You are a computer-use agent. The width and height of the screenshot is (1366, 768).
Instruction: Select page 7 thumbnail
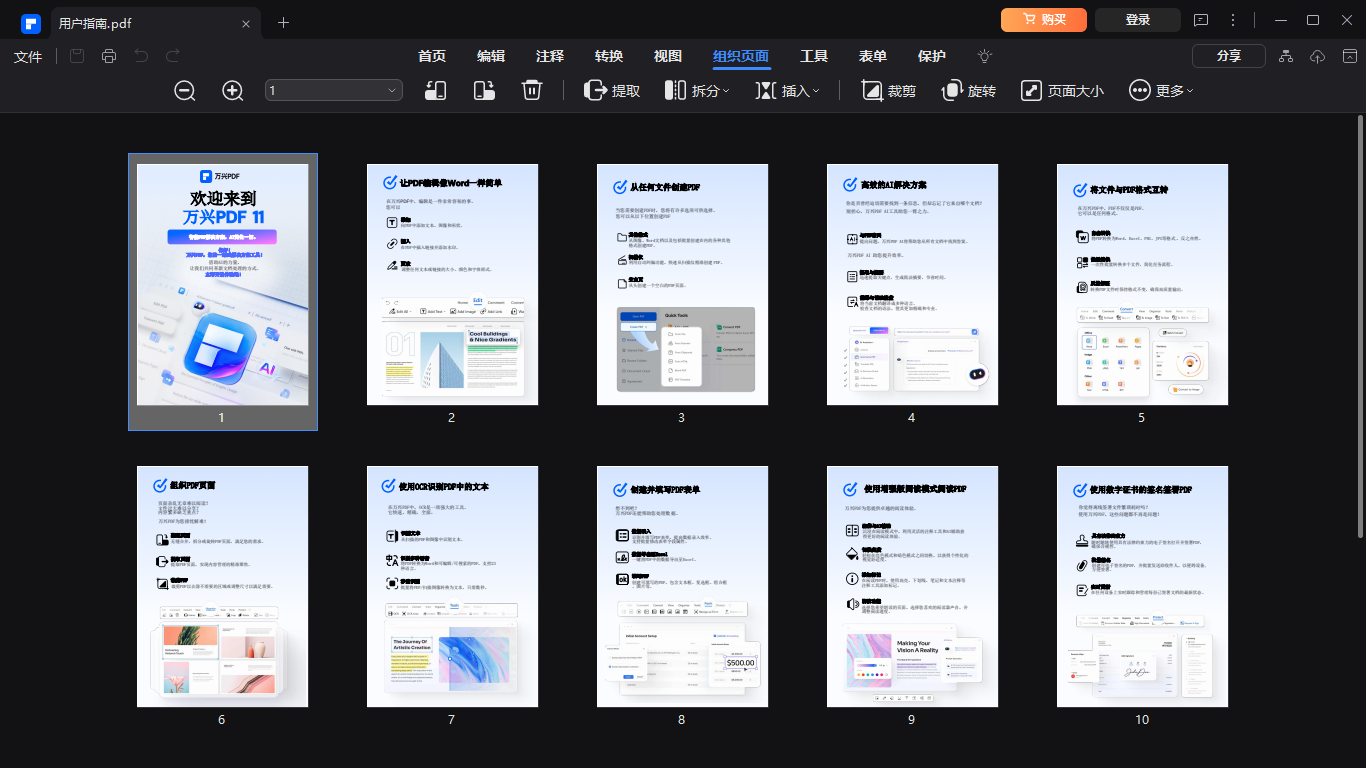pos(452,587)
